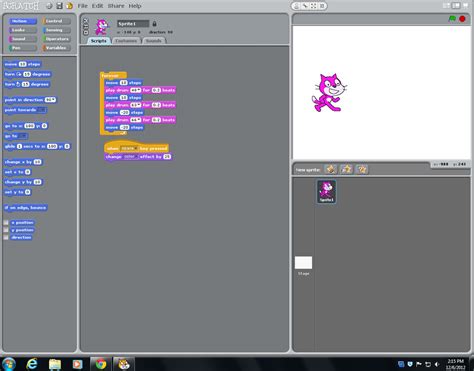Choose new sprite from file
The image size is (474, 371).
(x=346, y=169)
